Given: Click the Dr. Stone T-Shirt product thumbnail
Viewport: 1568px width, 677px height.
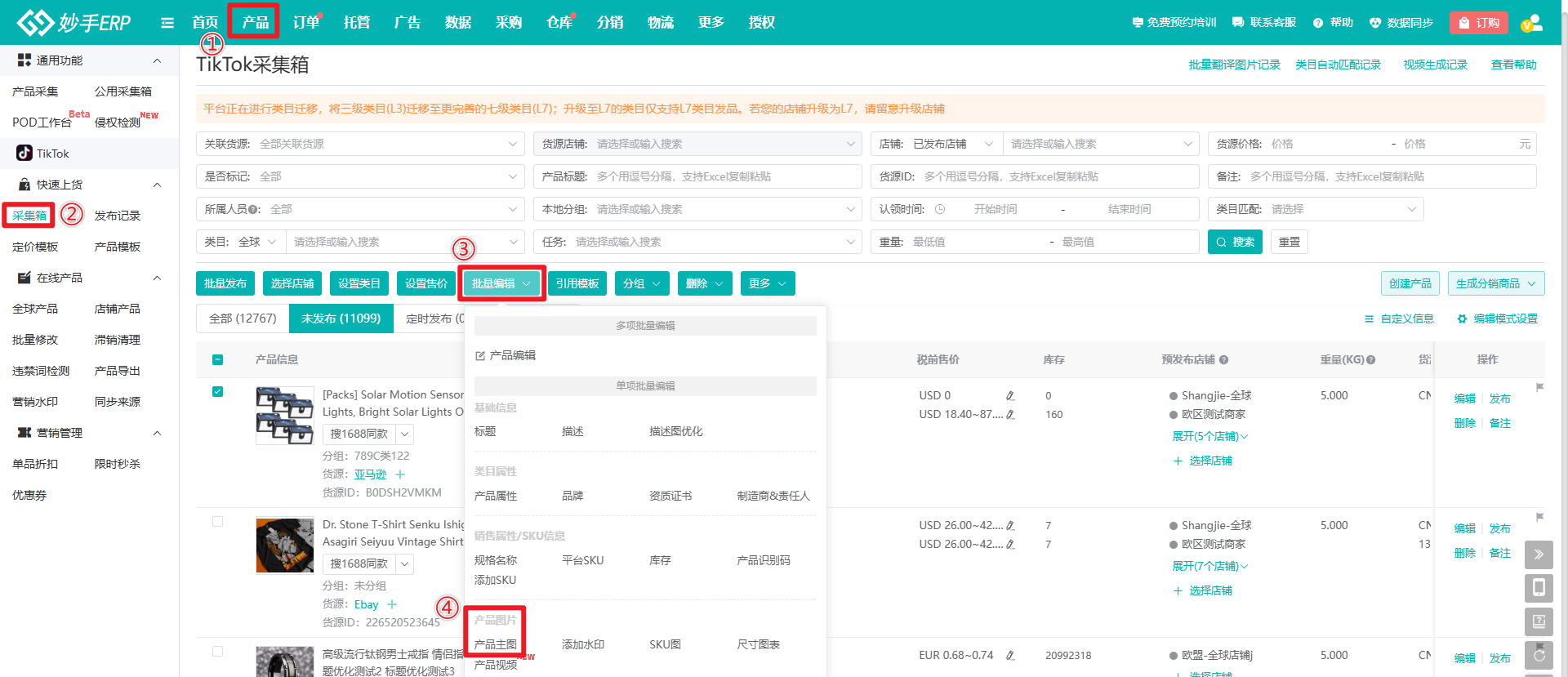Looking at the screenshot, I should pos(284,546).
